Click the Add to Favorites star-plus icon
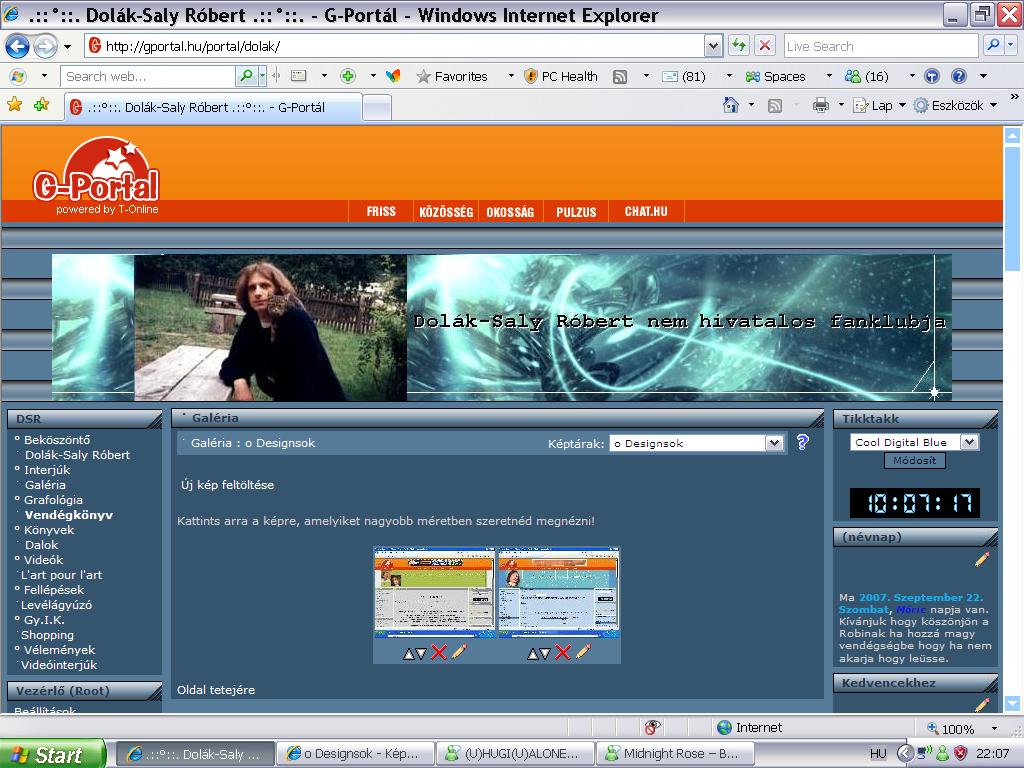Image resolution: width=1024 pixels, height=768 pixels. 42,104
